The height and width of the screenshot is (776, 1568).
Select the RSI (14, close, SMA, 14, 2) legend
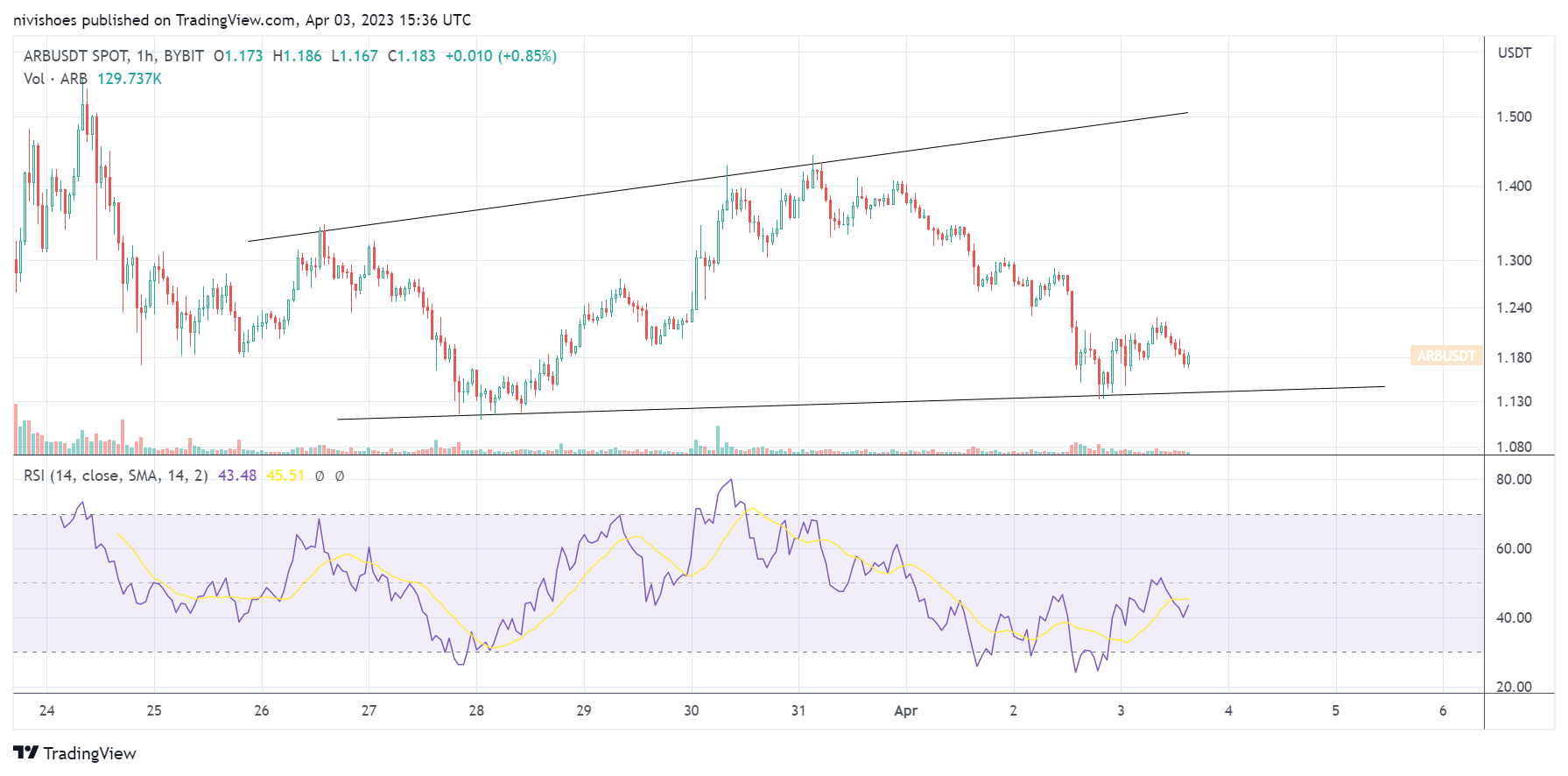(116, 476)
